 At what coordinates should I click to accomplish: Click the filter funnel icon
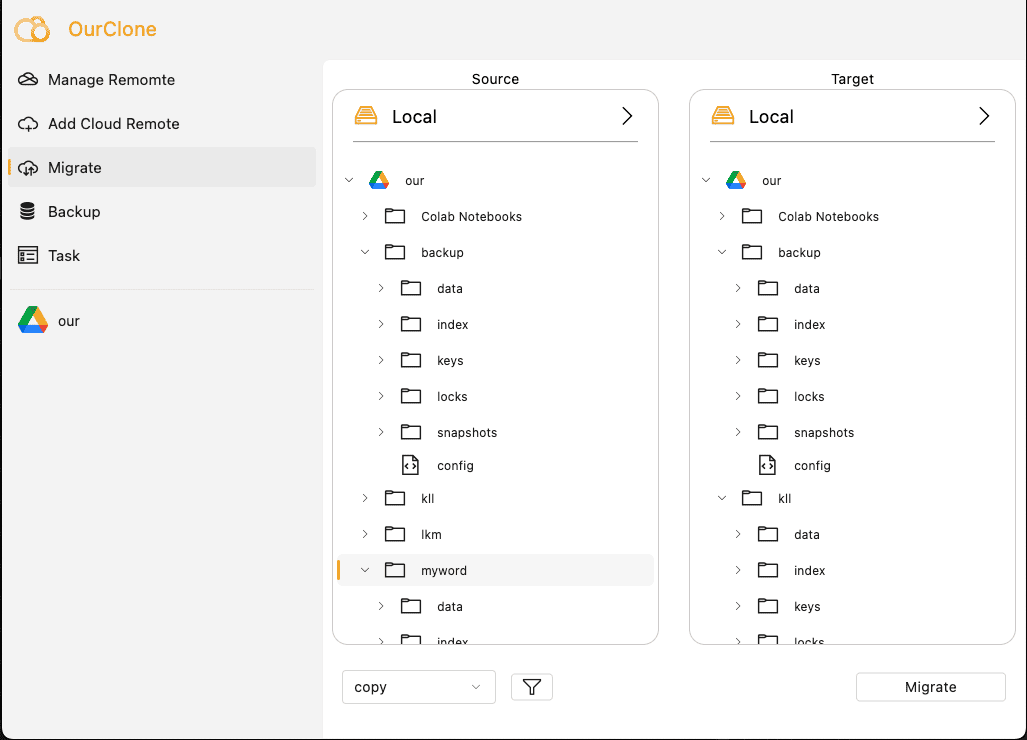coord(531,687)
